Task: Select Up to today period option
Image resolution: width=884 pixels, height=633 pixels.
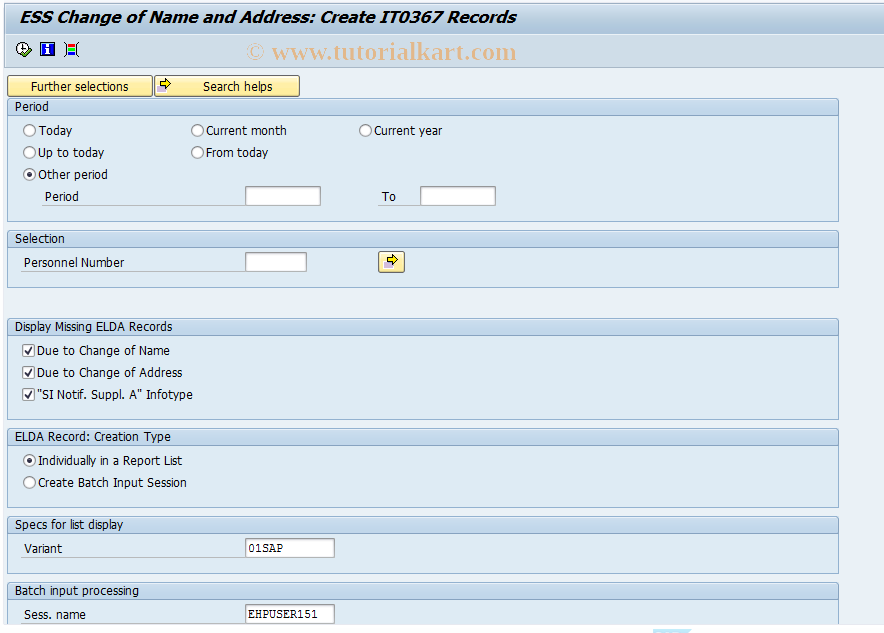Action: (x=30, y=152)
